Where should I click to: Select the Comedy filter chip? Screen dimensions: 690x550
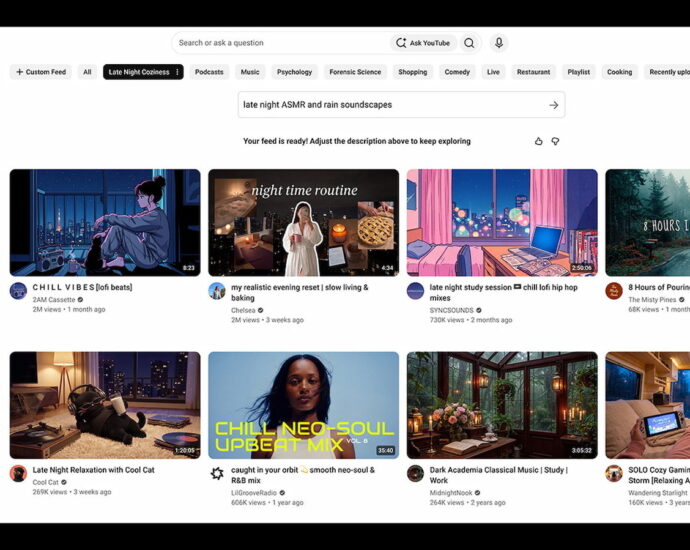(457, 72)
